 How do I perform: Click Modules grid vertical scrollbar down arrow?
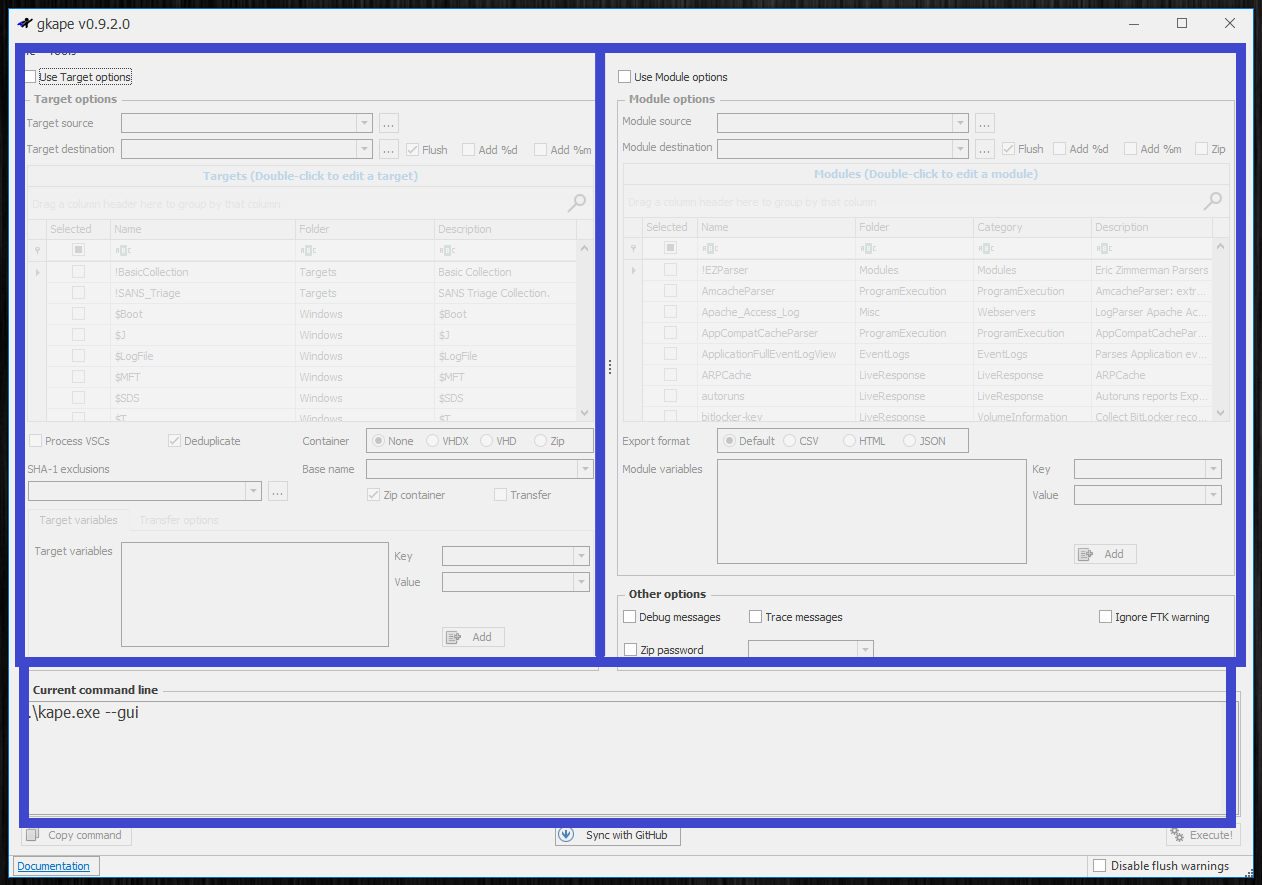[x=1221, y=412]
